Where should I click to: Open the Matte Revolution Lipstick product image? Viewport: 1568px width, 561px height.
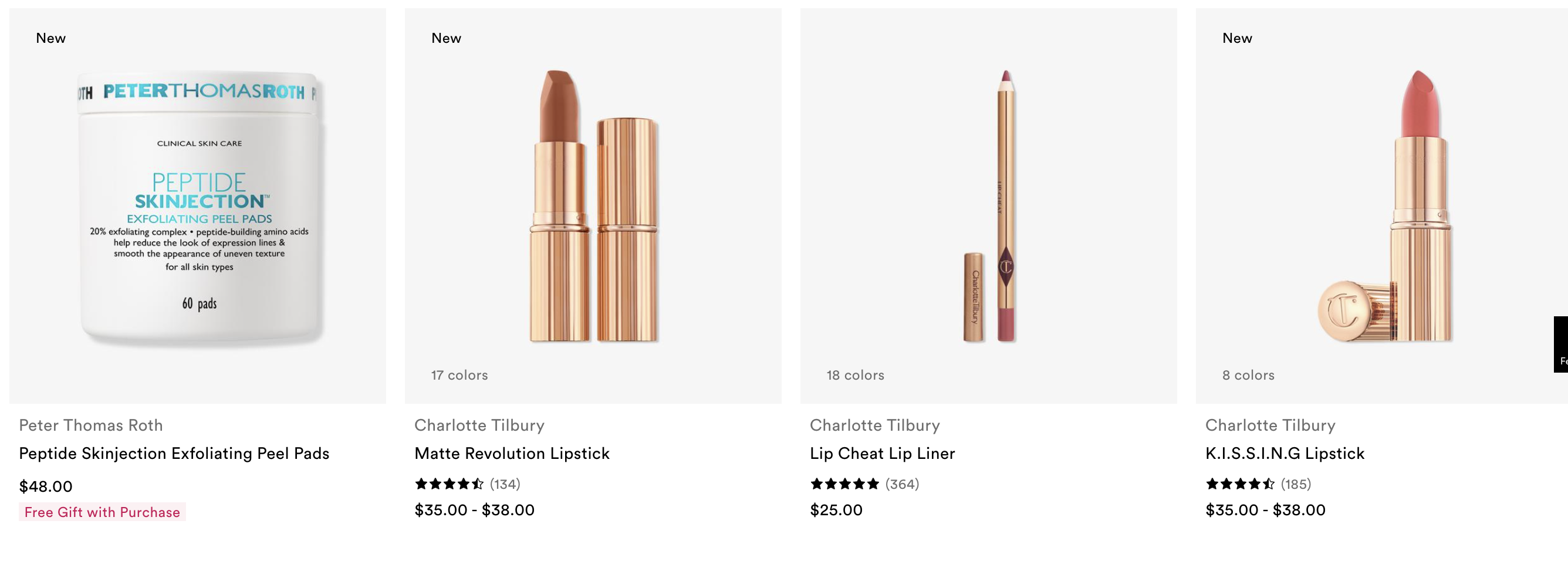tap(593, 205)
